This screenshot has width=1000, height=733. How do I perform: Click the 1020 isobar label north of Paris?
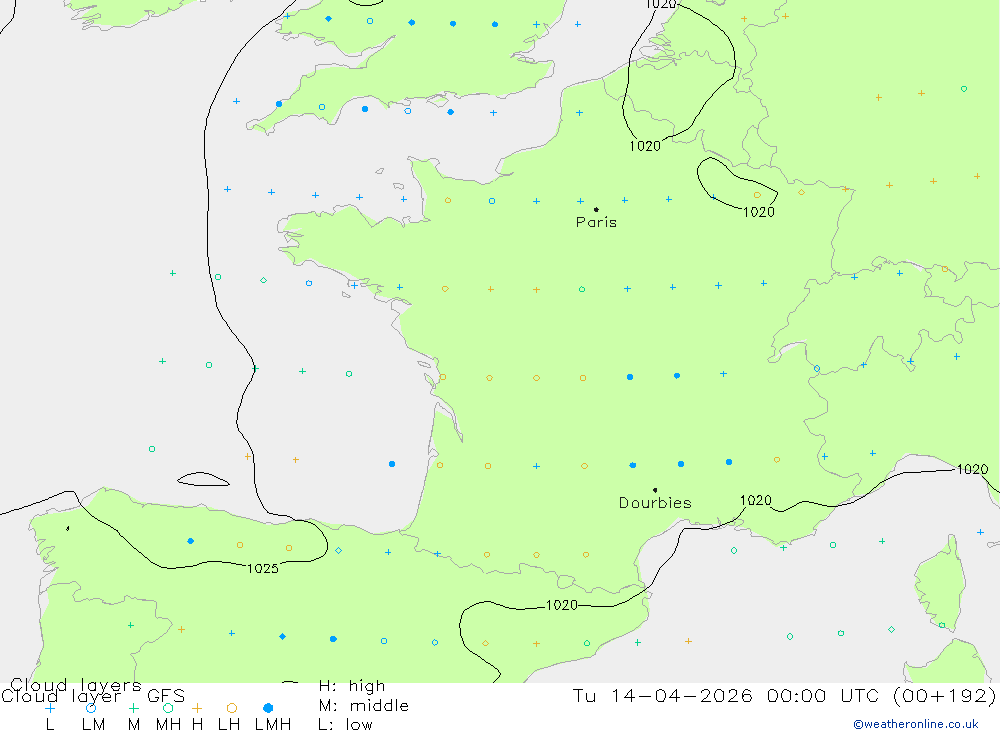point(645,146)
